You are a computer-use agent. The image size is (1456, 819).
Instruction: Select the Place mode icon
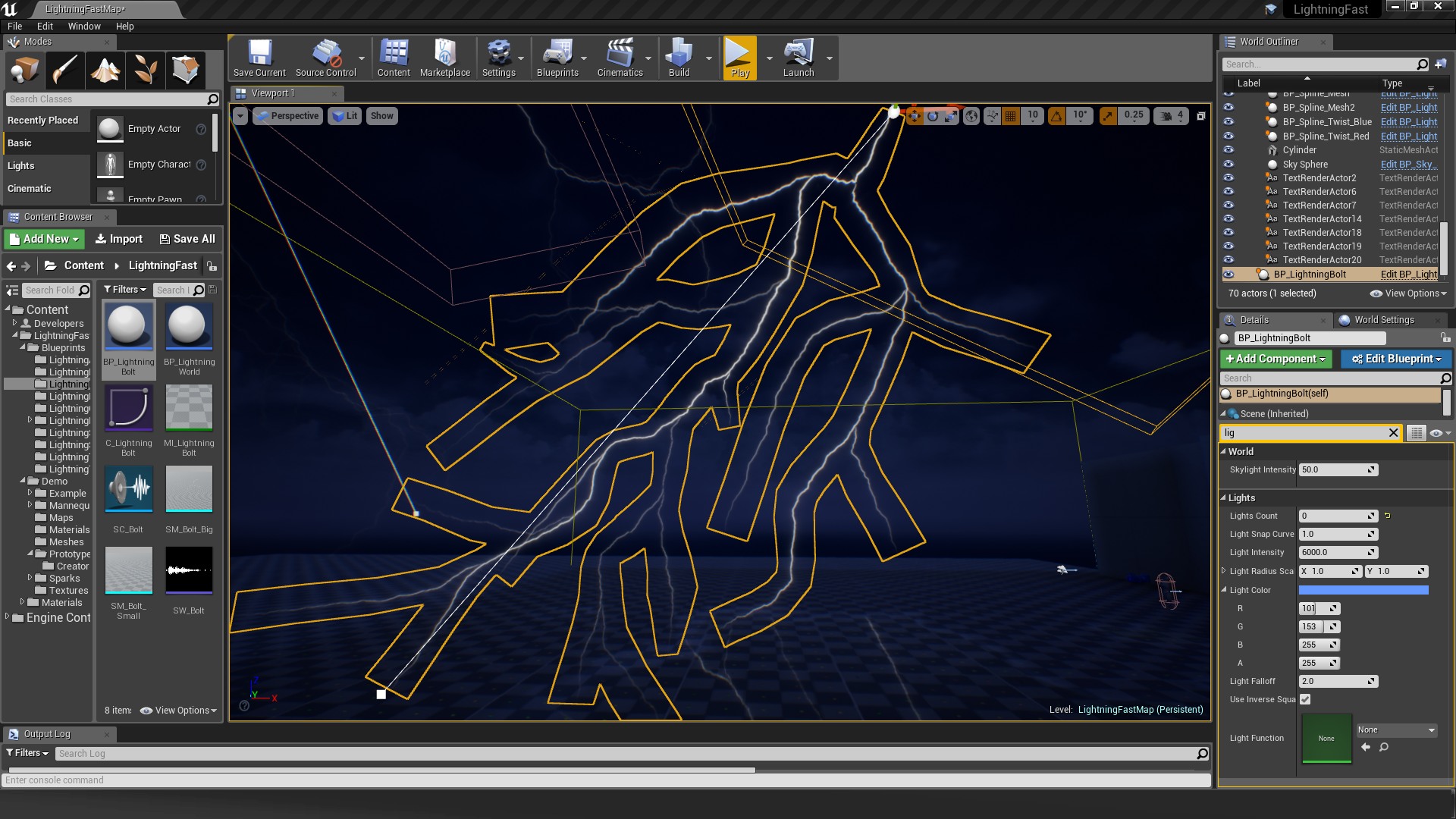click(x=24, y=70)
